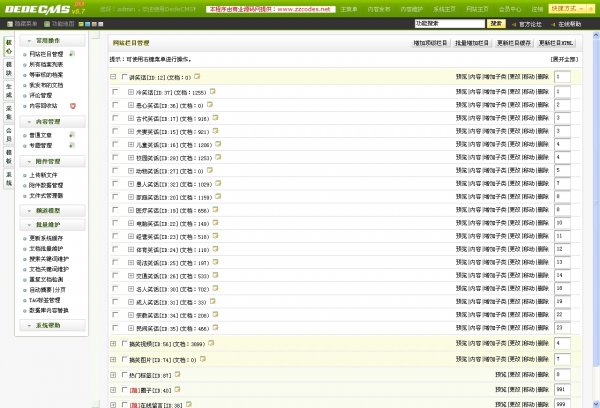Screen dimensions: 600x408
Task: Collapse the 常用操作 sidebar section
Action: (52, 41)
